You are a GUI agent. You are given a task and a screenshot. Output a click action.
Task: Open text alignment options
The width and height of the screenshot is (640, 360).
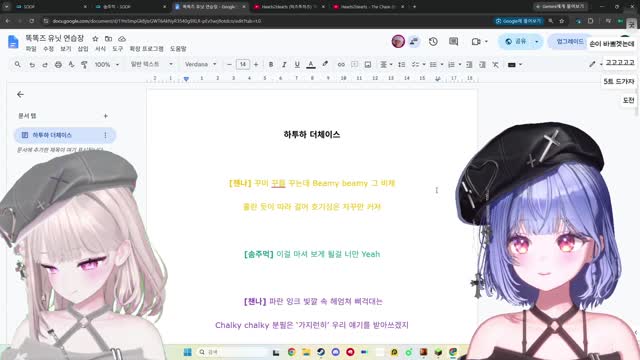[386, 64]
